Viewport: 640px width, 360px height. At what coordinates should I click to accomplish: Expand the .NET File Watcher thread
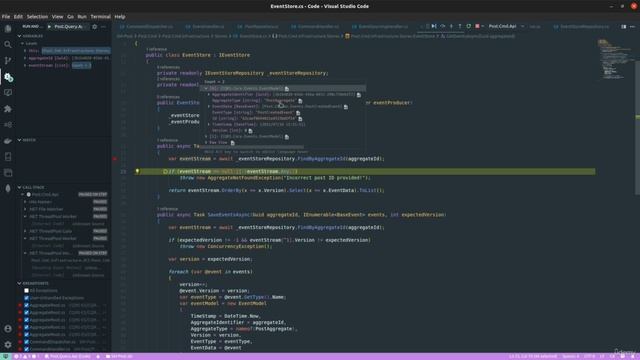tap(25, 209)
